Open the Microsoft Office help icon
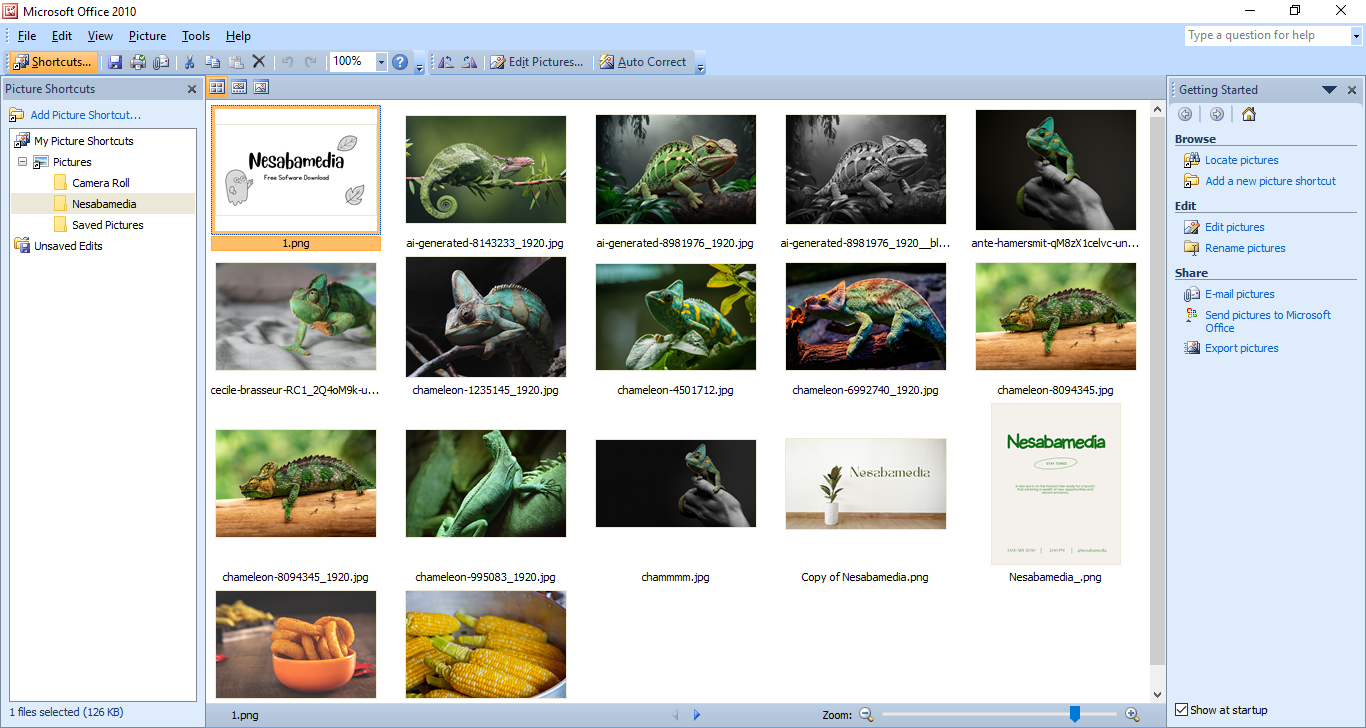Screen dimensions: 1366x728 pos(400,62)
